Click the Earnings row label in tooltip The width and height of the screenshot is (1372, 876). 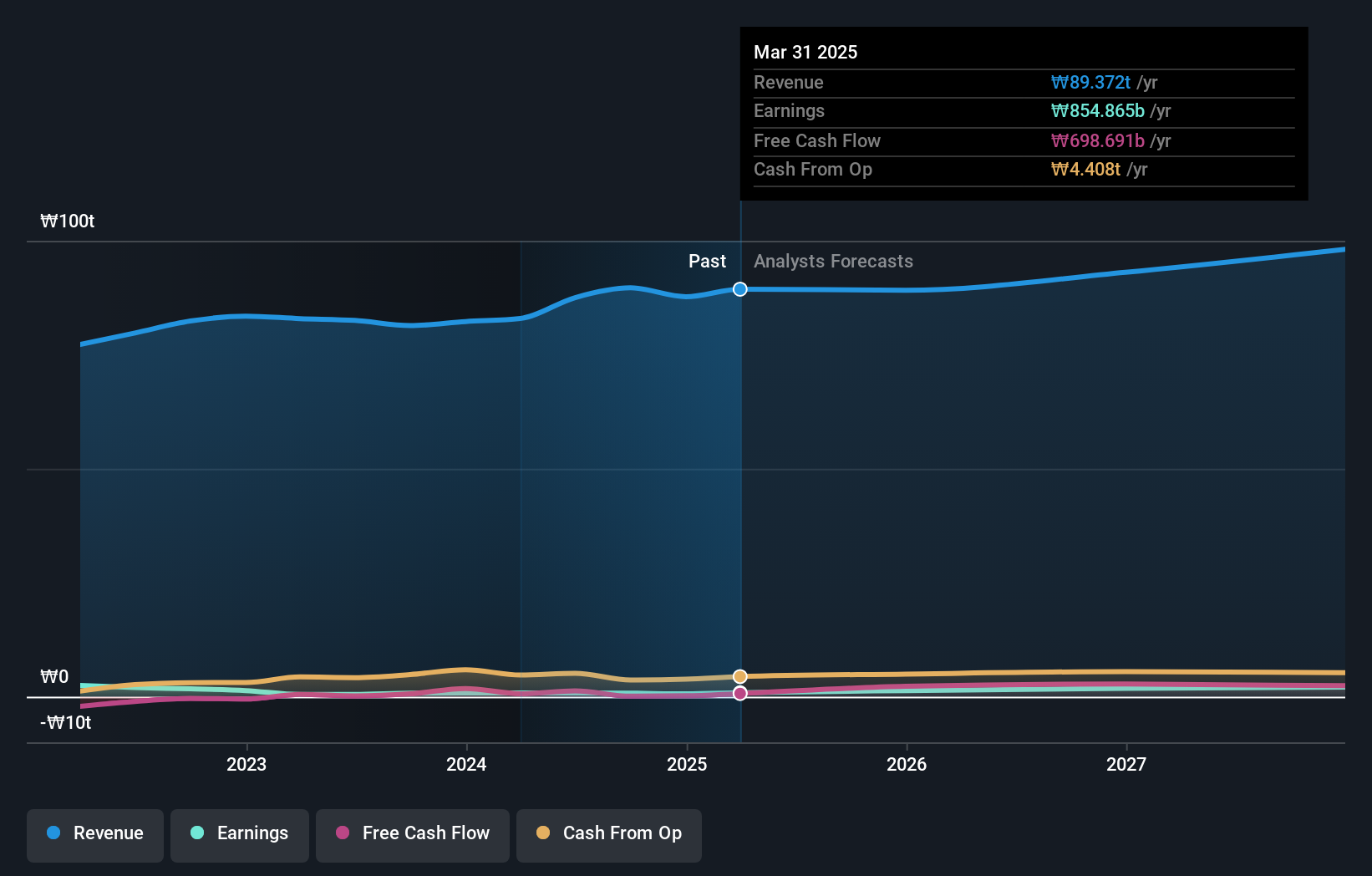[x=789, y=110]
